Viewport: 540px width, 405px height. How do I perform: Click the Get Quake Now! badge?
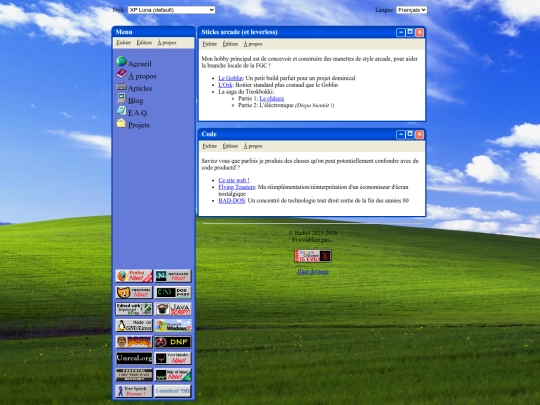pos(173,359)
